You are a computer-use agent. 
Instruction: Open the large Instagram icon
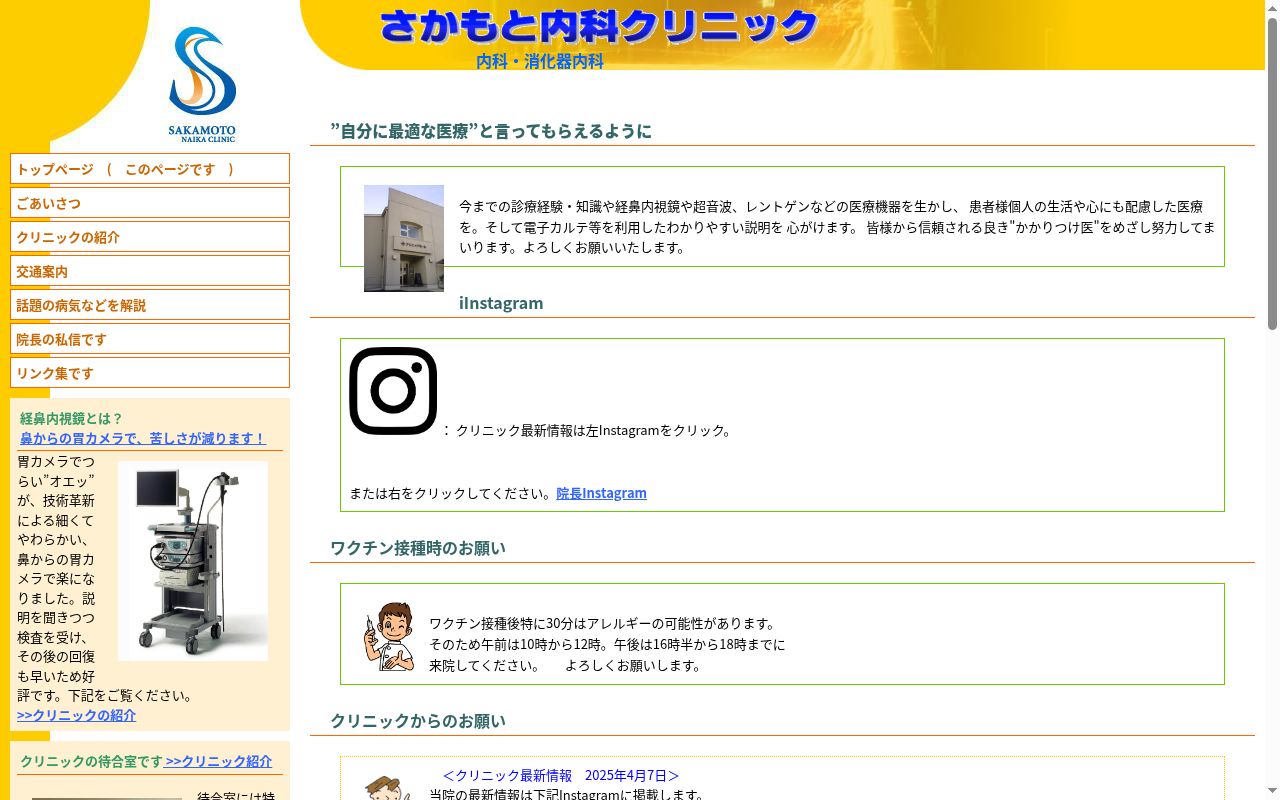click(393, 391)
